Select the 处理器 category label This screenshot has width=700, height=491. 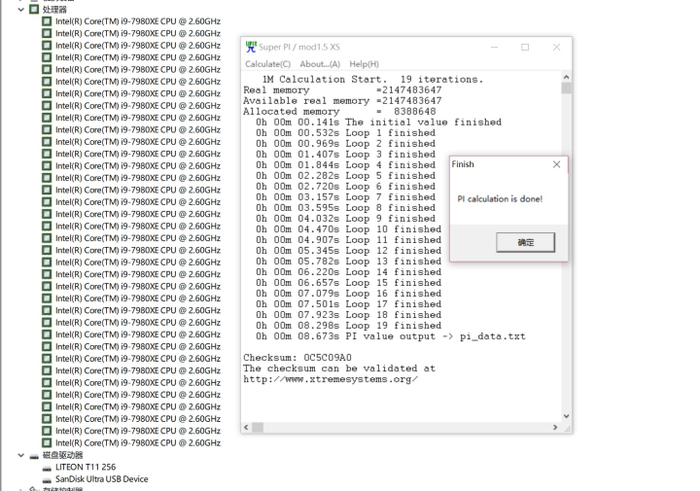pyautogui.click(x=54, y=9)
